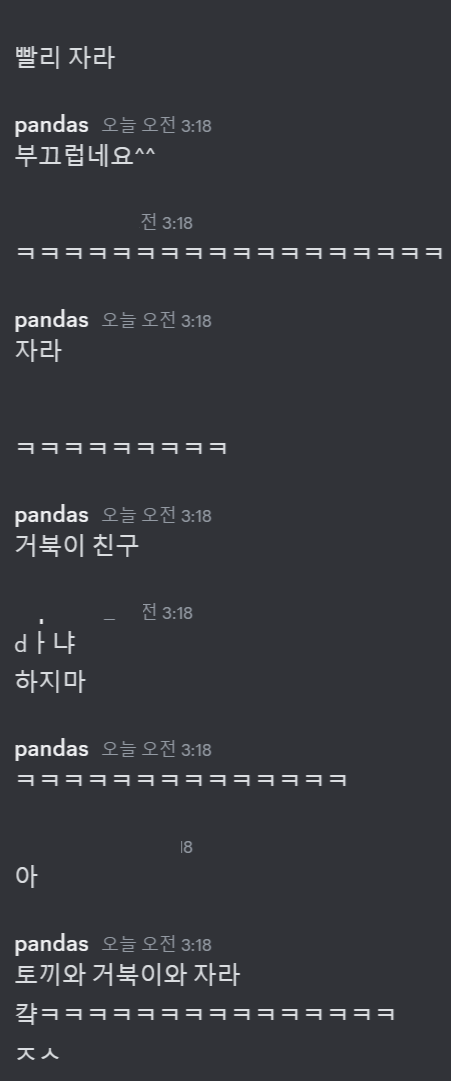451x1081 pixels.
Task: Click the single '아' message
Action: (x=26, y=878)
